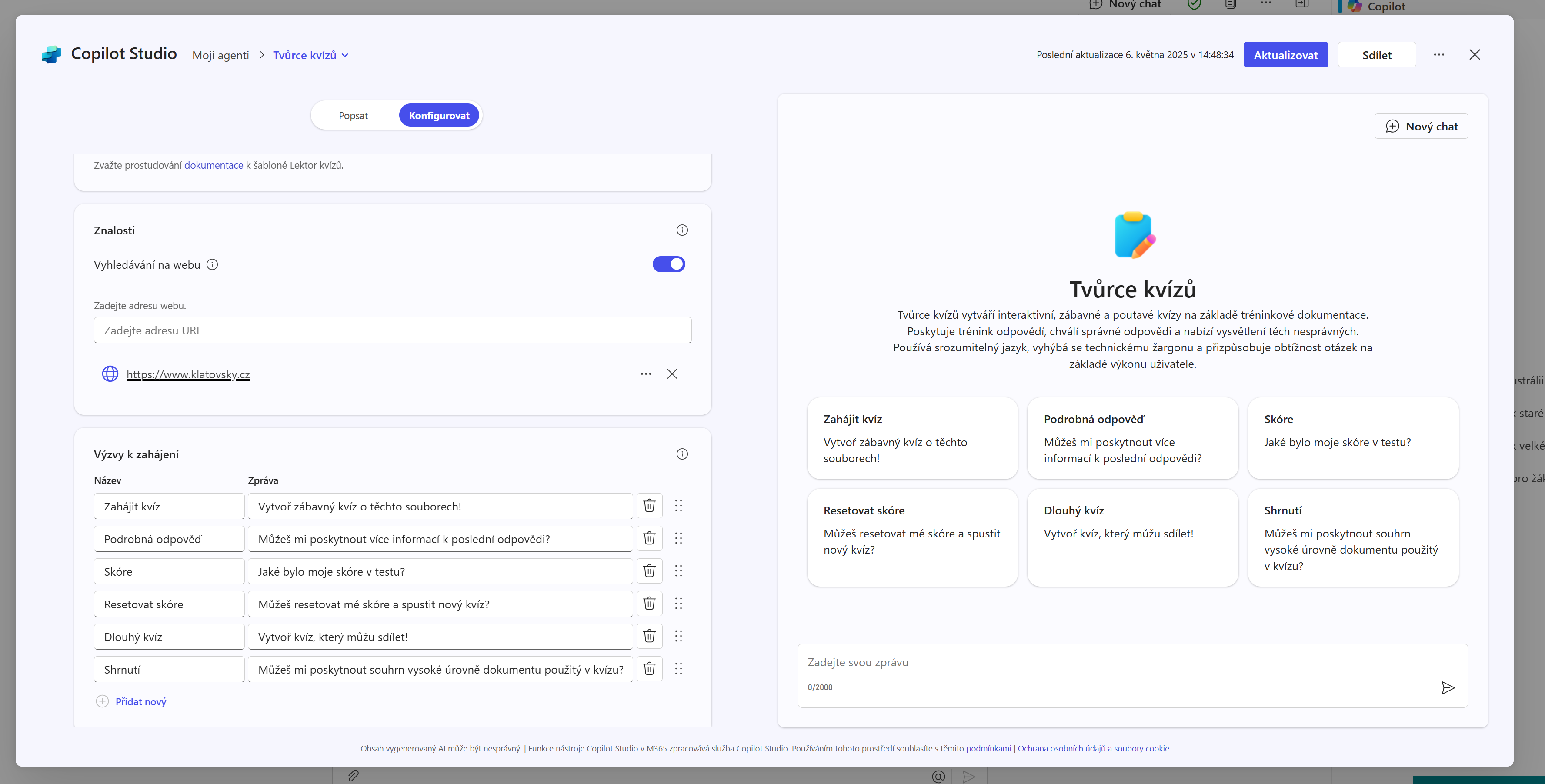Select the Podrobná odpověď starter card
Screen dimensions: 1545x784
click(x=1132, y=438)
